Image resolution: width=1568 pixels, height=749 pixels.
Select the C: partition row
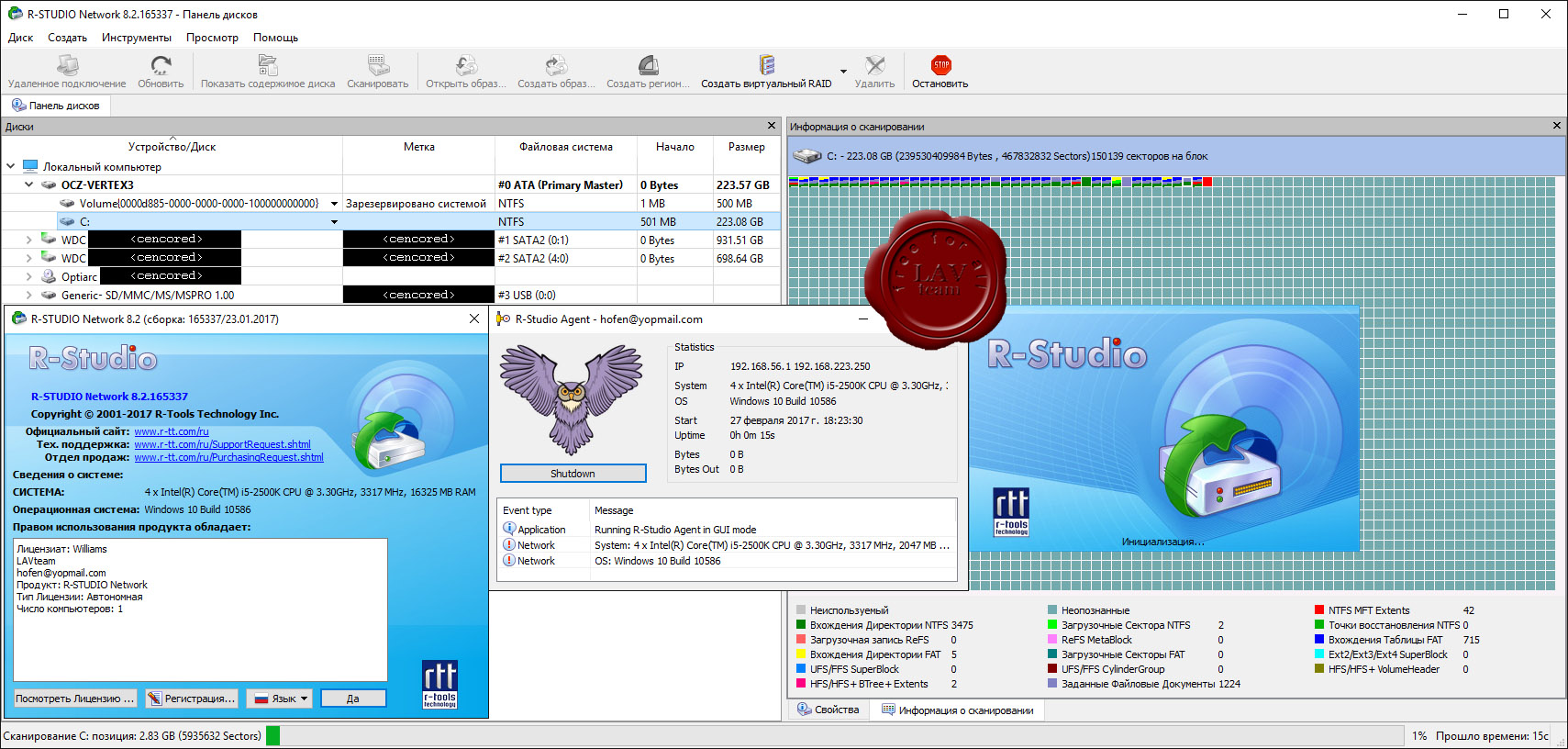point(391,221)
